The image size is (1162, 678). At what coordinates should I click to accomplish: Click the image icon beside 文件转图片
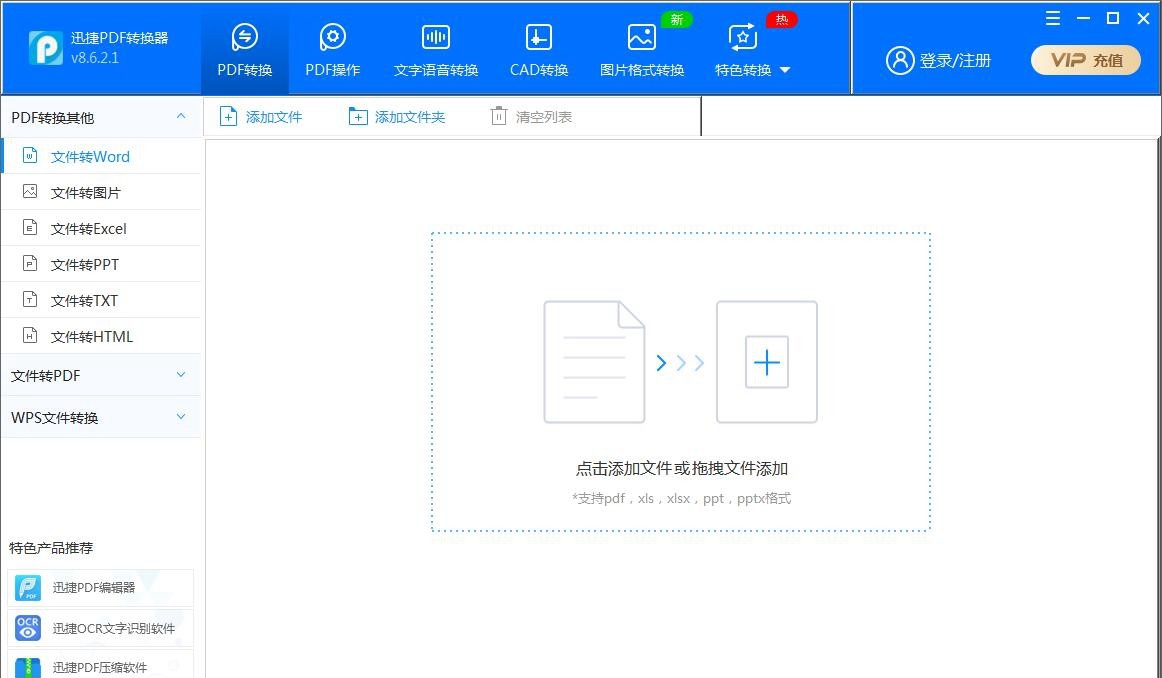point(30,192)
